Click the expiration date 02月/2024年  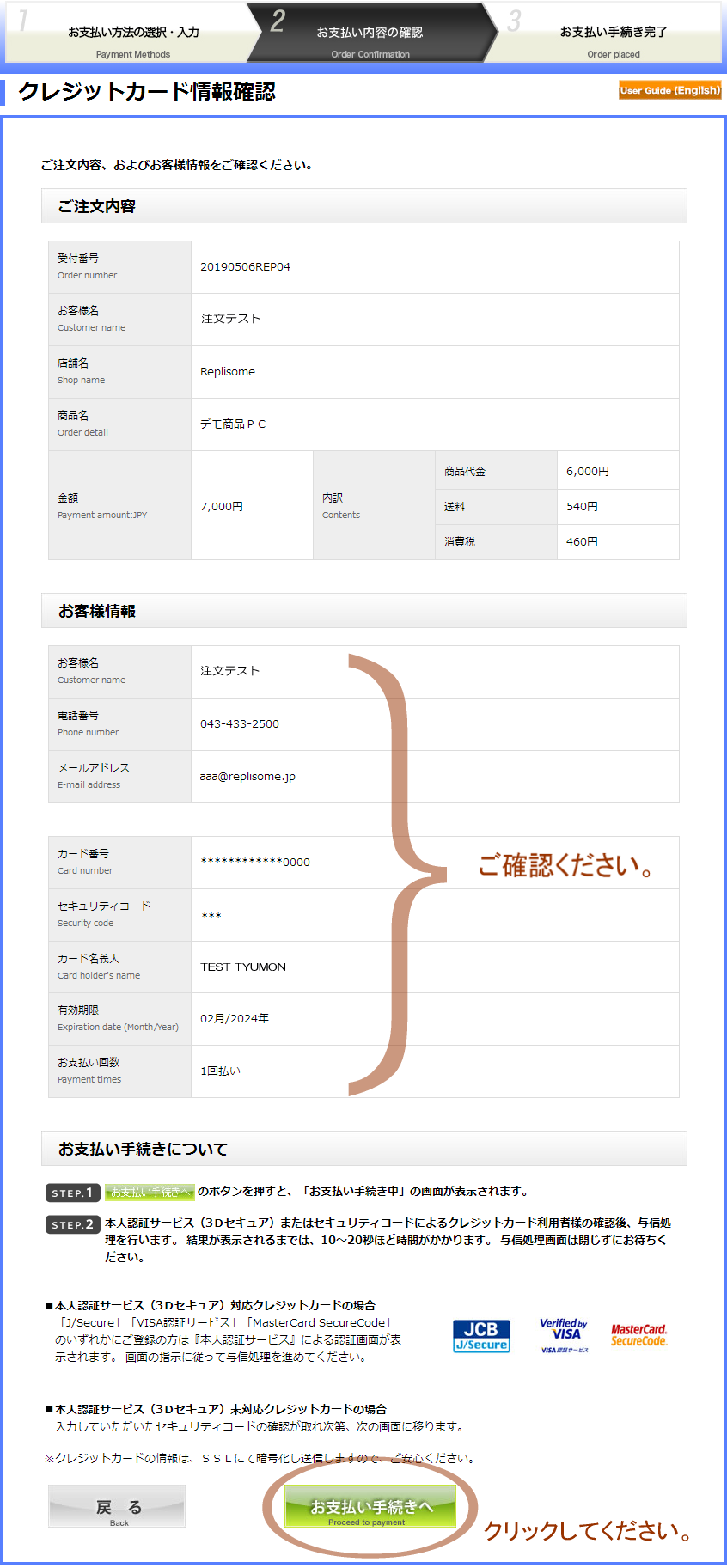pos(235,1019)
